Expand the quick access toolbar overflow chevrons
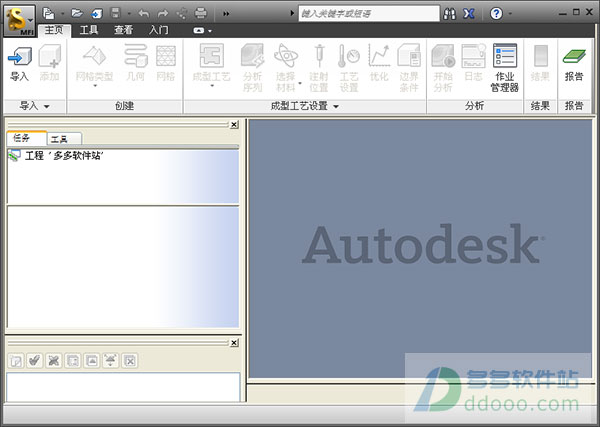This screenshot has width=600, height=427. point(226,14)
